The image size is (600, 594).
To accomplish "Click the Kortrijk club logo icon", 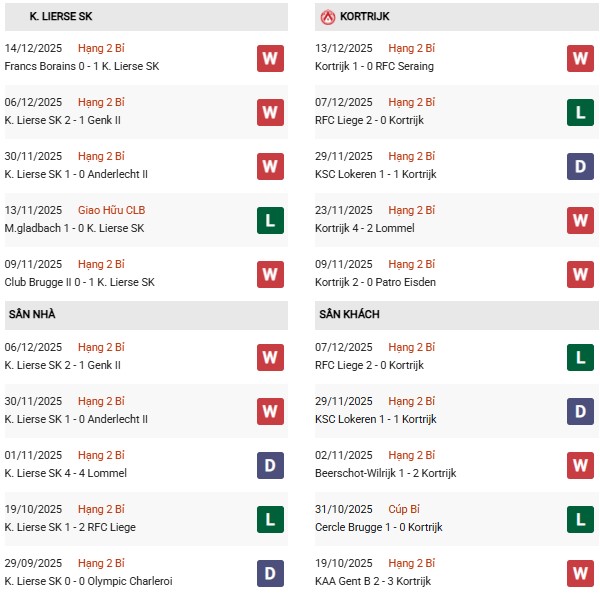I will pos(327,17).
